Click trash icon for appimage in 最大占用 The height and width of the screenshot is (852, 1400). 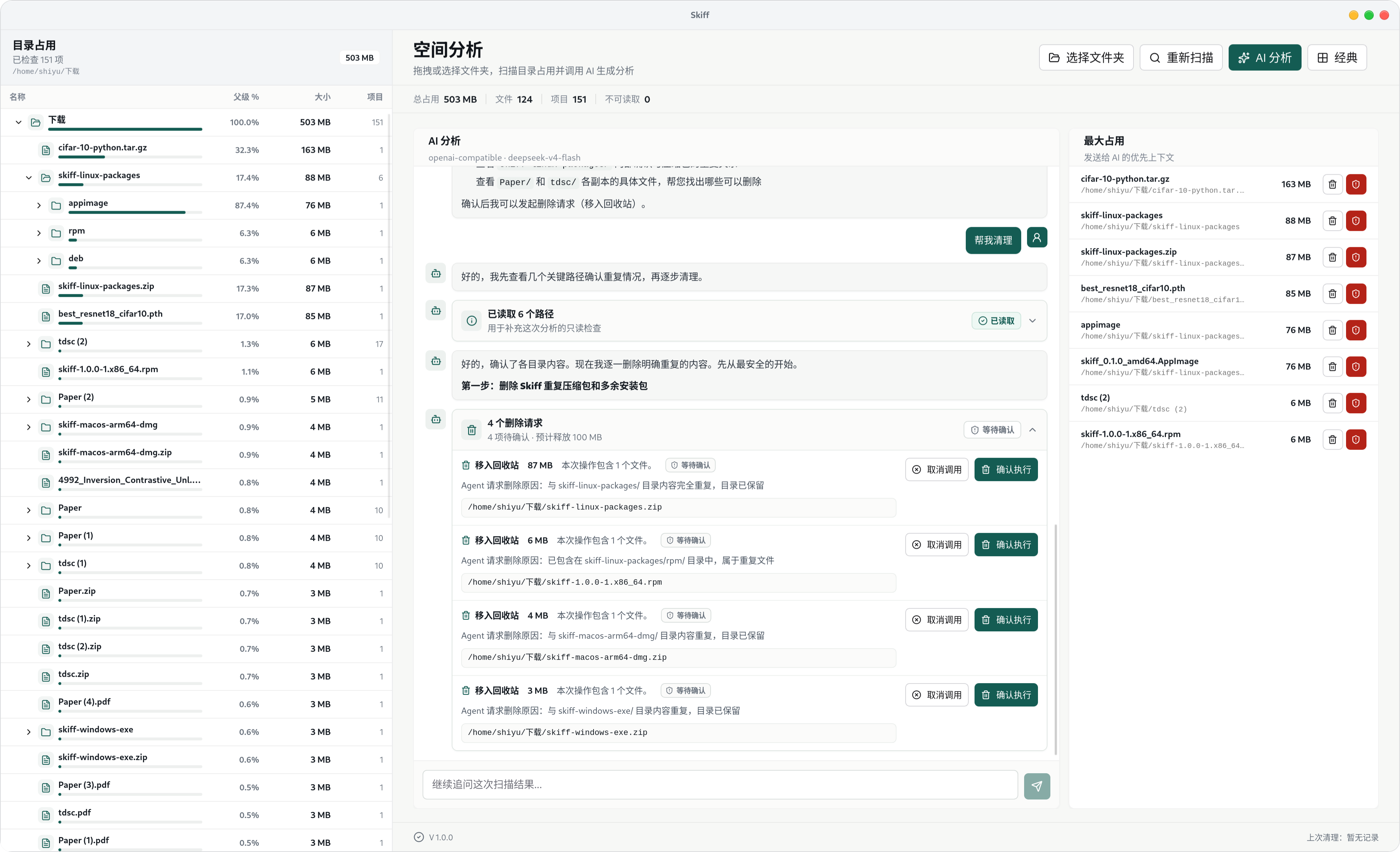coord(1332,330)
